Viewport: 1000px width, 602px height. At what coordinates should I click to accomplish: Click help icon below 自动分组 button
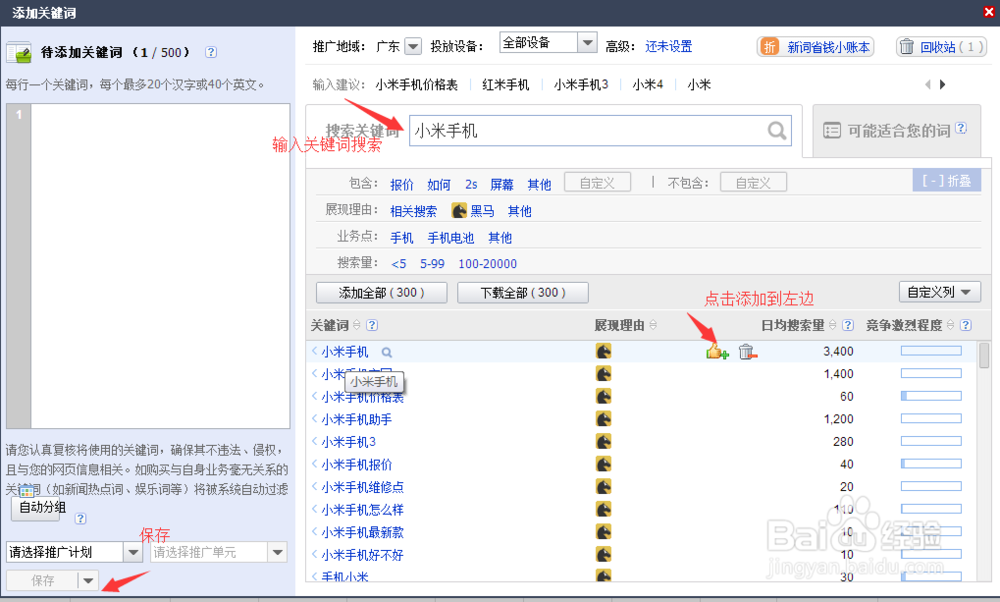80,518
